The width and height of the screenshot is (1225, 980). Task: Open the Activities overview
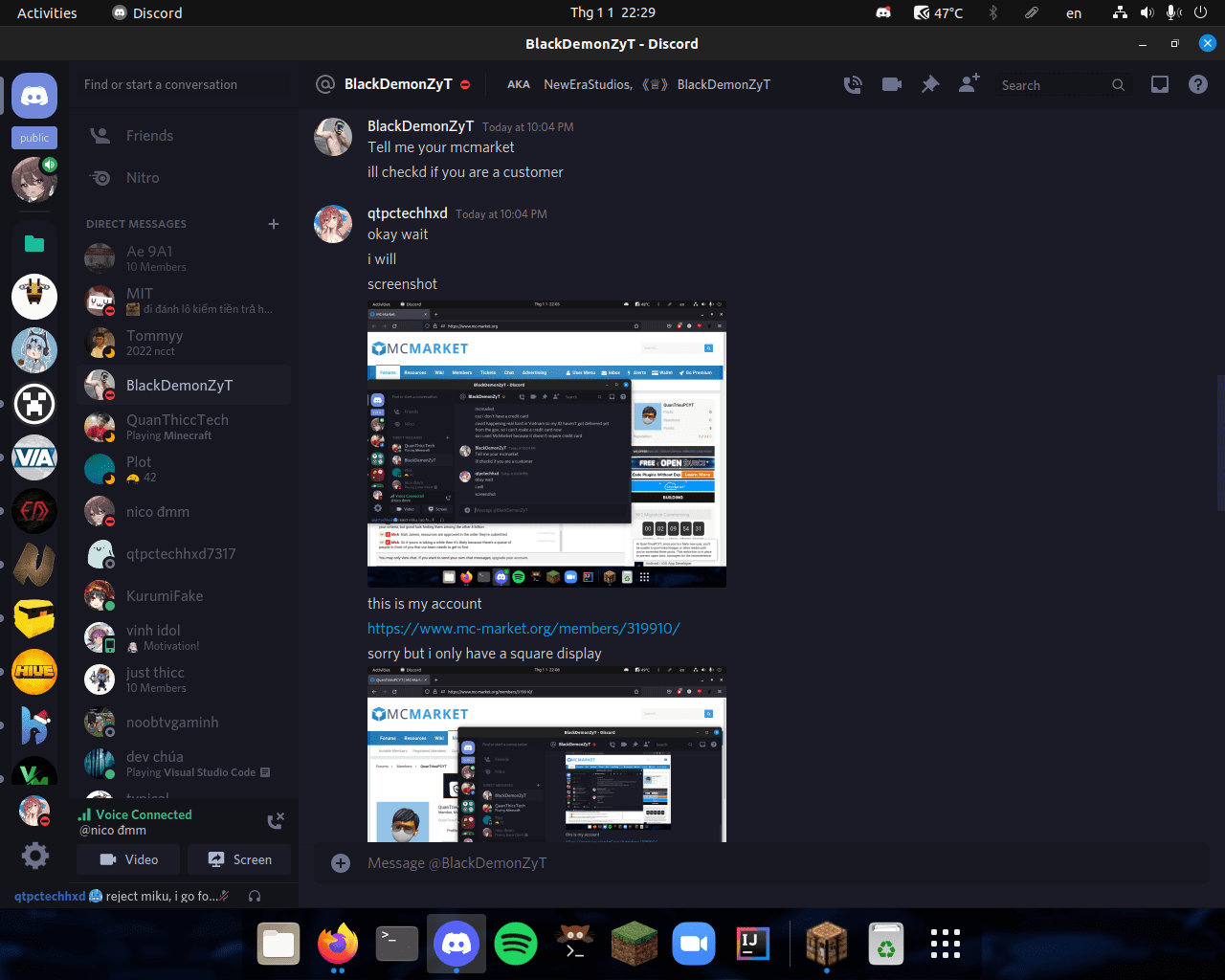[x=47, y=13]
